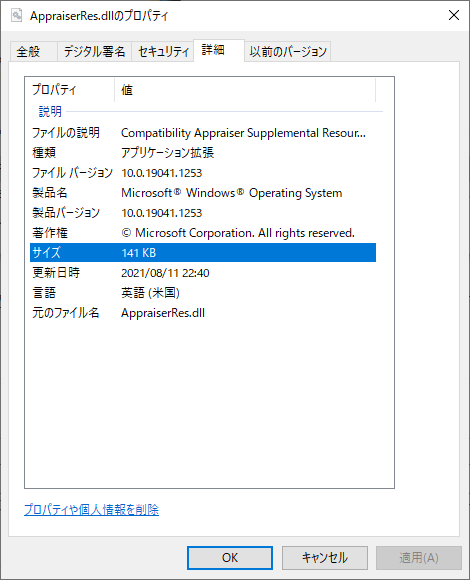Open the プロパティや個人情報を削除 link
This screenshot has width=470, height=580.
coord(91,510)
